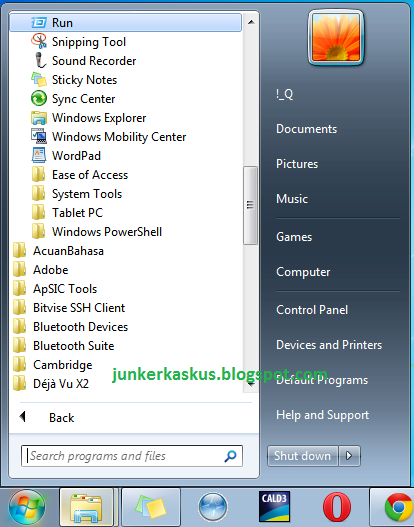
Task: Click the search magnifier icon
Action: [x=231, y=456]
